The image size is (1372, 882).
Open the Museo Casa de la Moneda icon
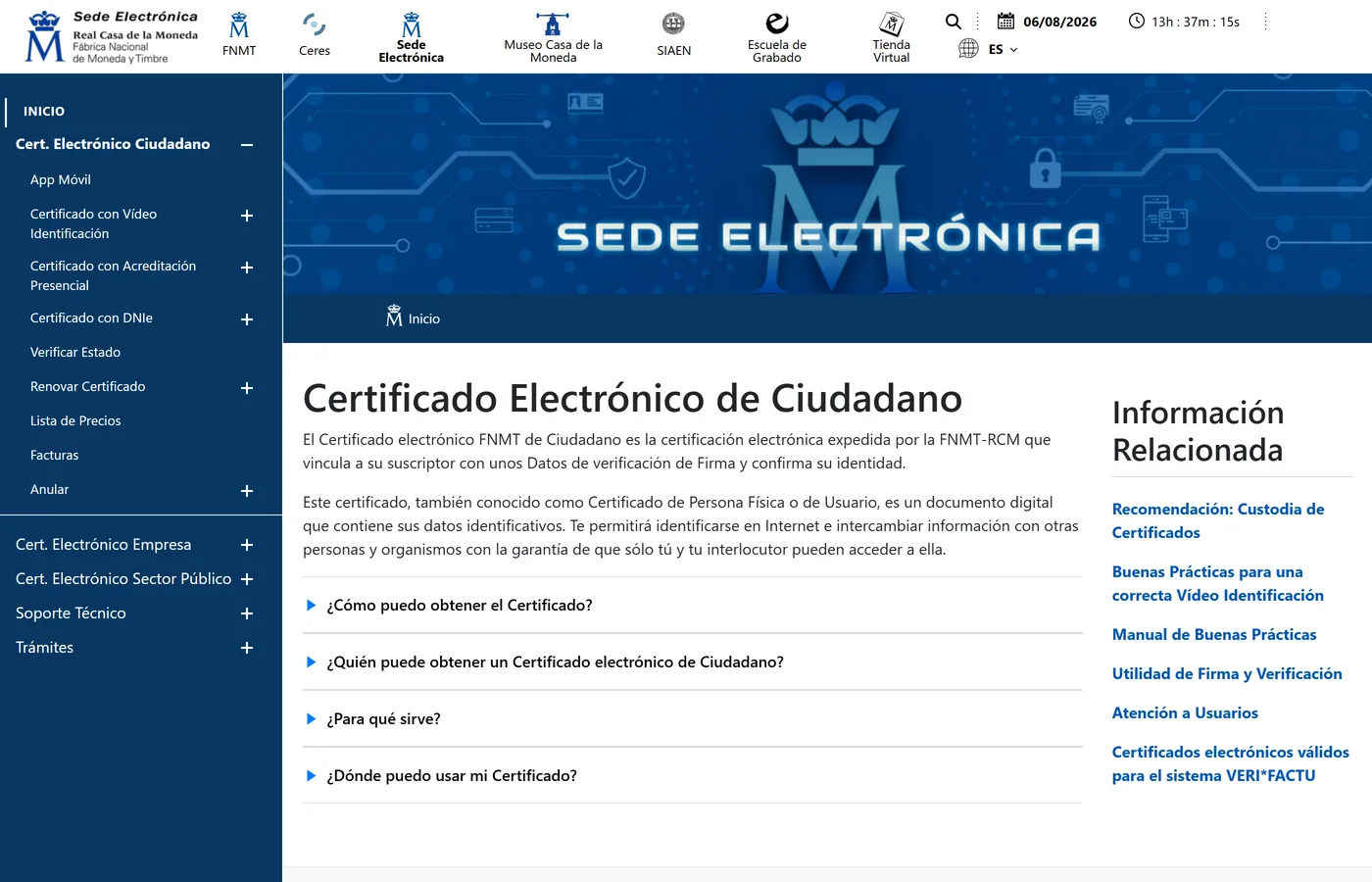pos(553,24)
